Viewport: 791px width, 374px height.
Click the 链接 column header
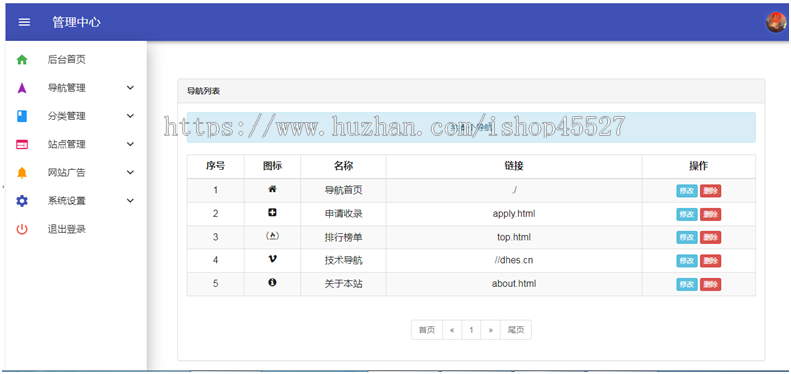pos(514,166)
